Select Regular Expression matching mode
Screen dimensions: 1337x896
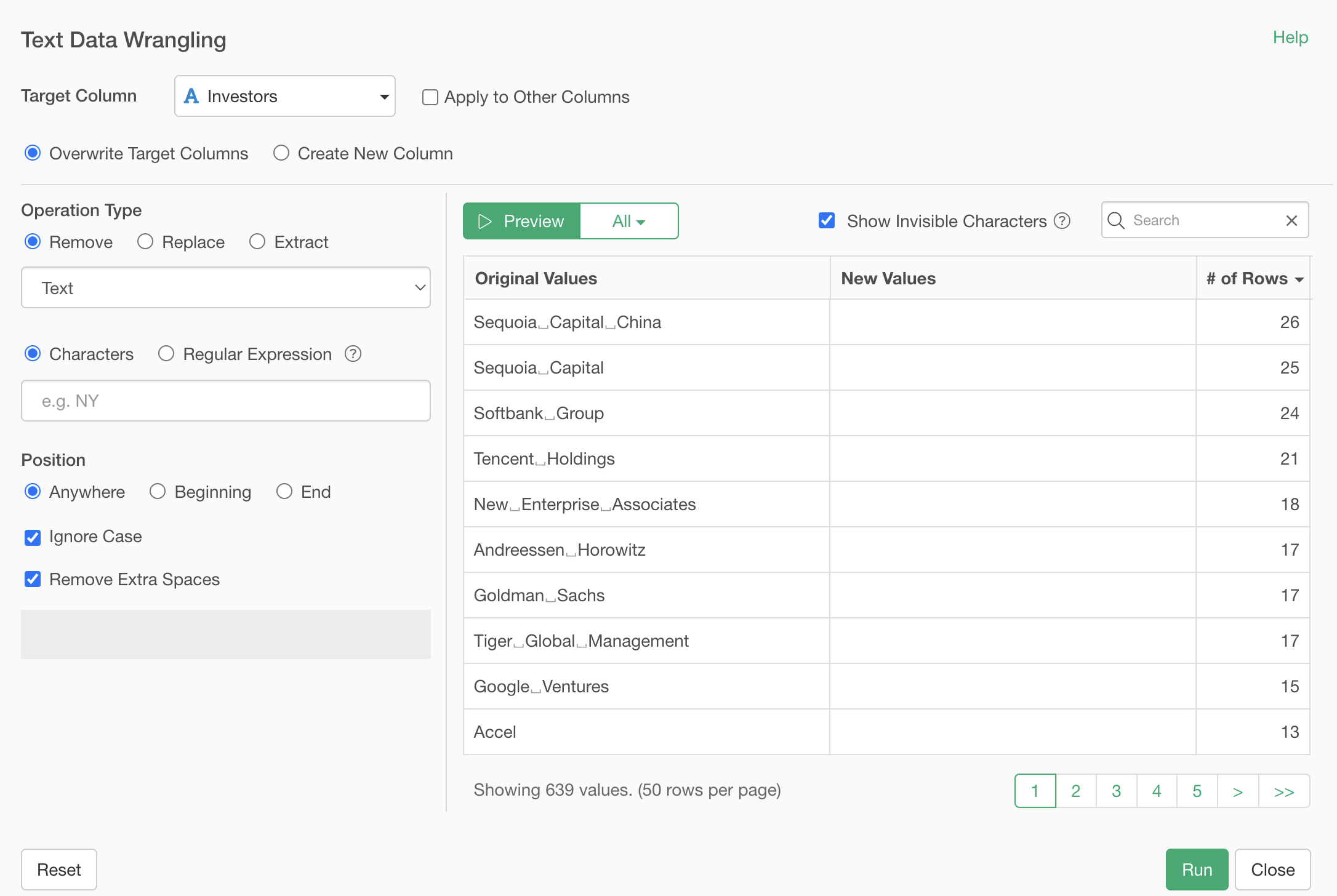click(x=166, y=353)
